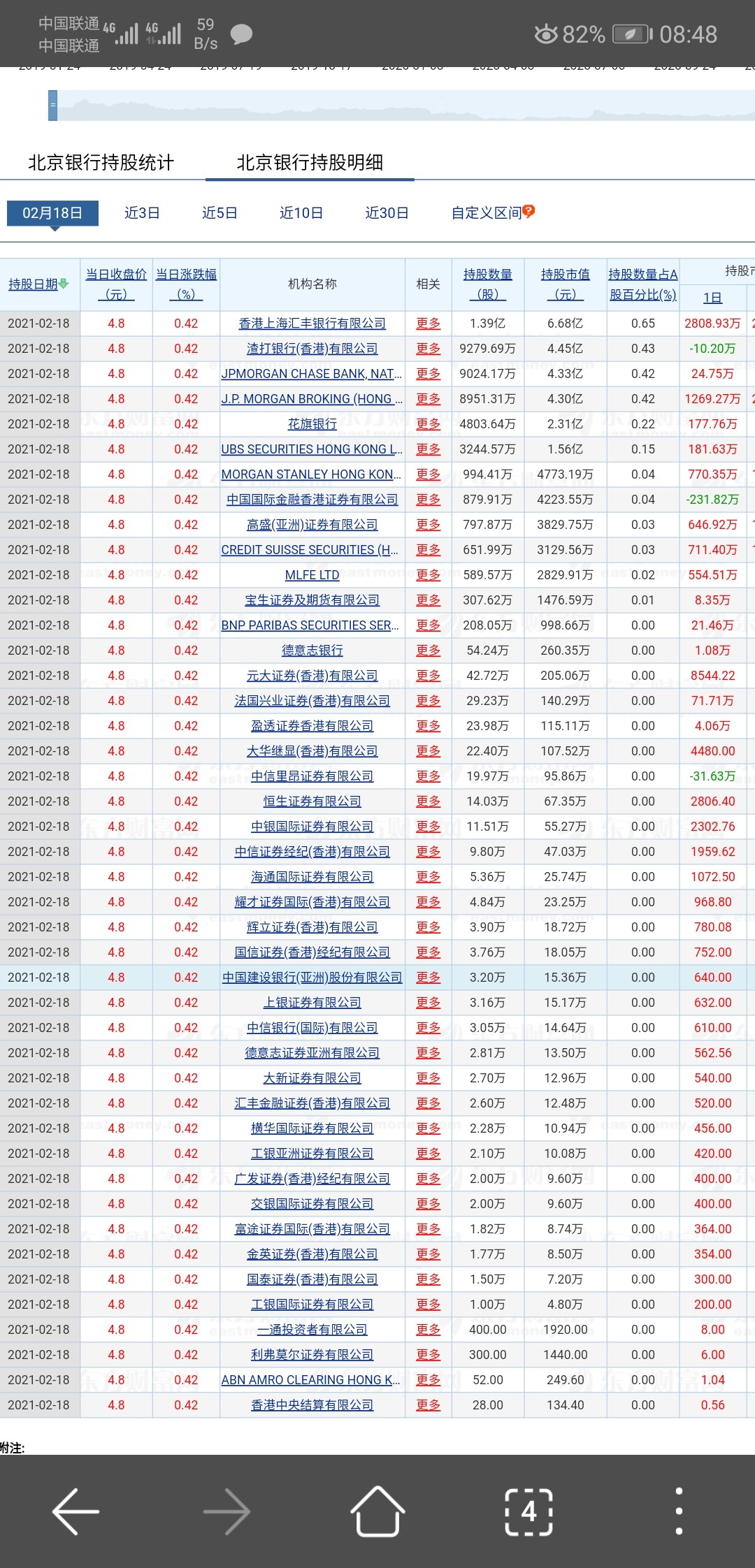This screenshot has width=755, height=1568.
Task: Tap the chat bubble notification icon in status bar
Action: coord(241,34)
